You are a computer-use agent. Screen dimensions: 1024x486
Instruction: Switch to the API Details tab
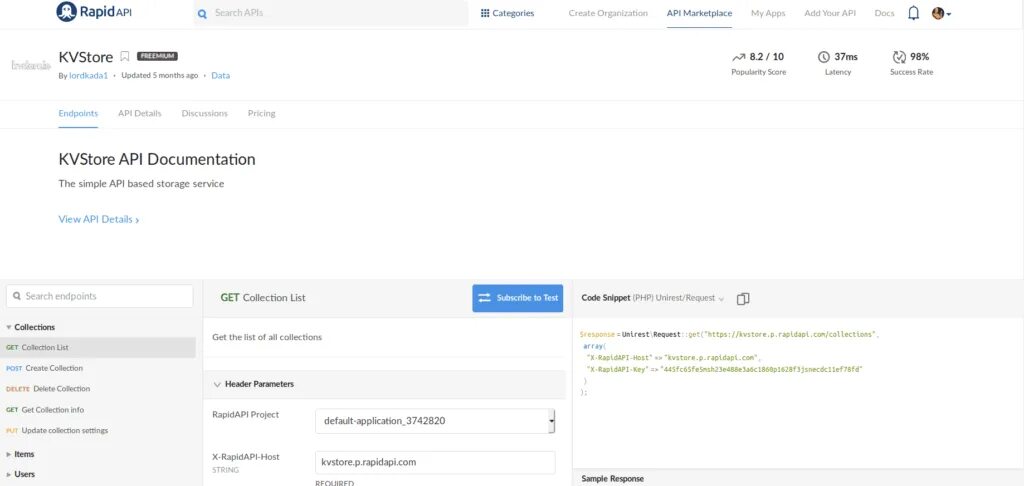(x=140, y=113)
